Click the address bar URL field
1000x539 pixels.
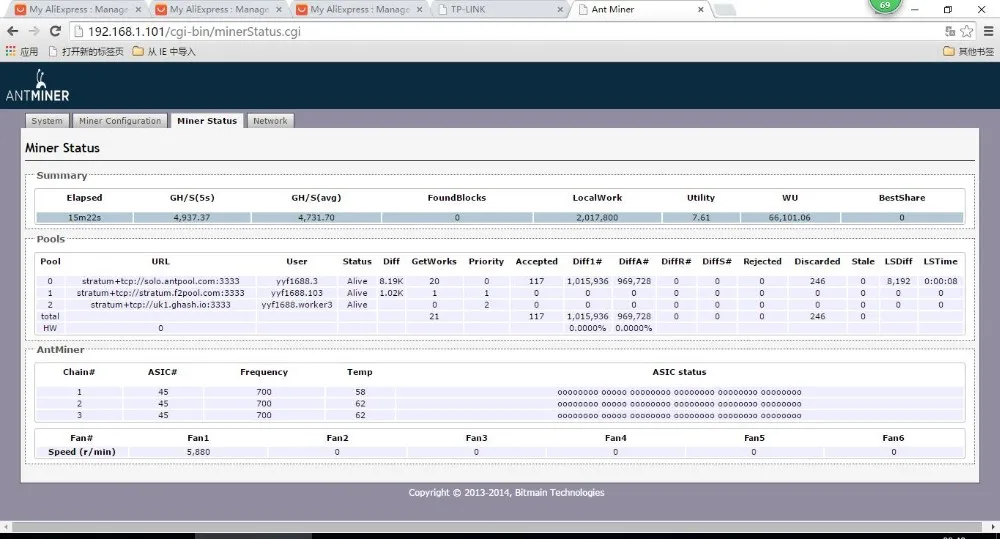point(504,31)
